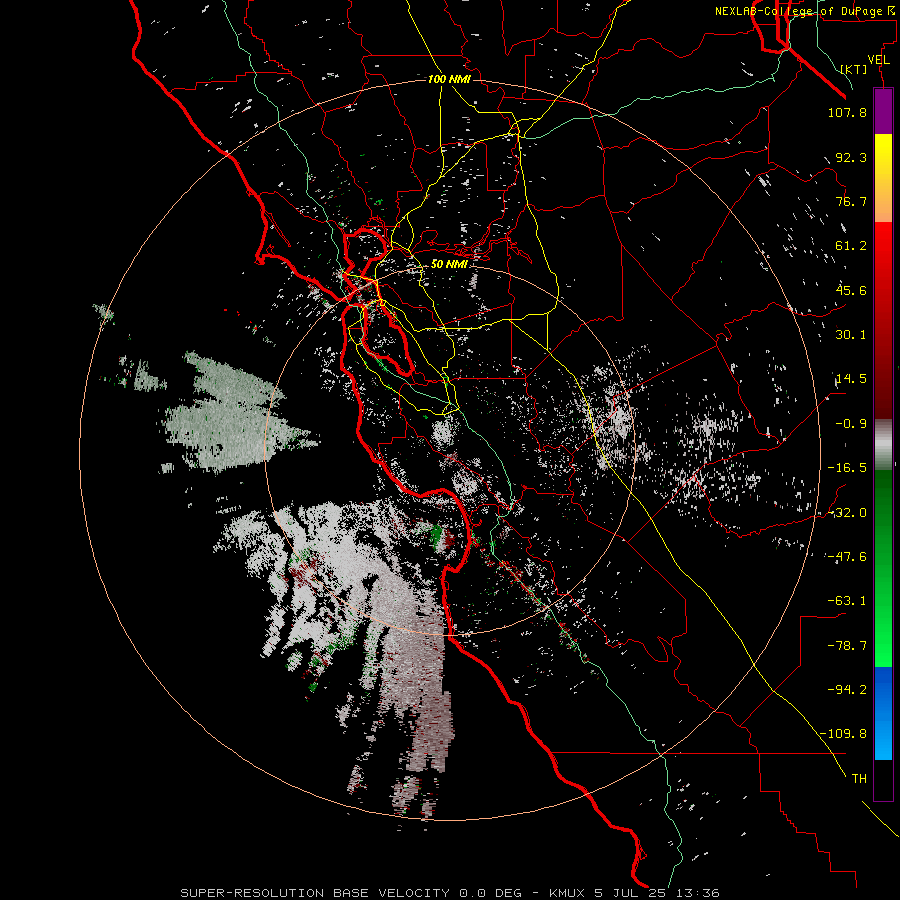Viewport: 900px width, 900px height.
Task: Click the 92.3 velocity scale value
Action: pos(851,157)
